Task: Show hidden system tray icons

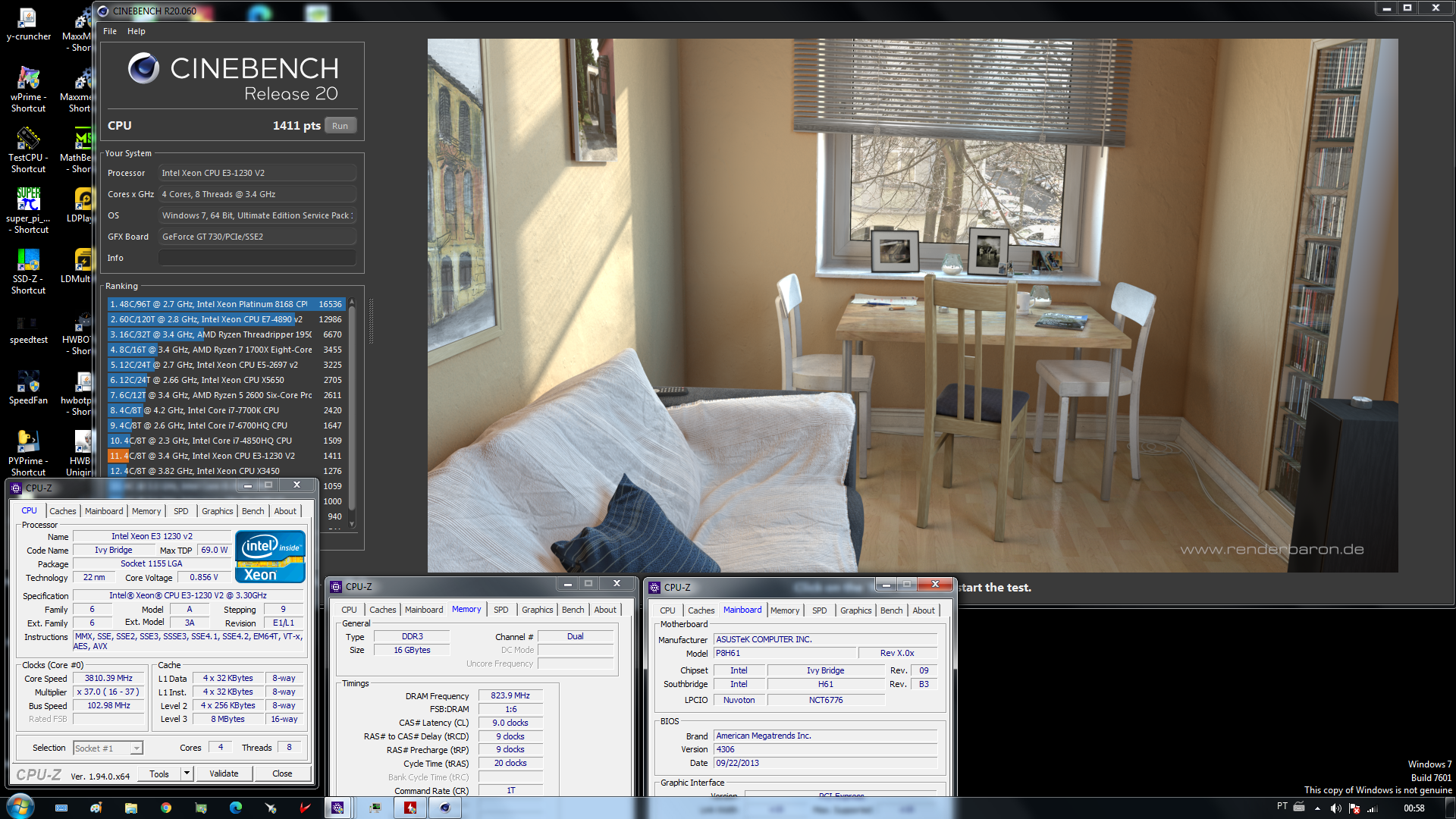Action: (x=1317, y=808)
